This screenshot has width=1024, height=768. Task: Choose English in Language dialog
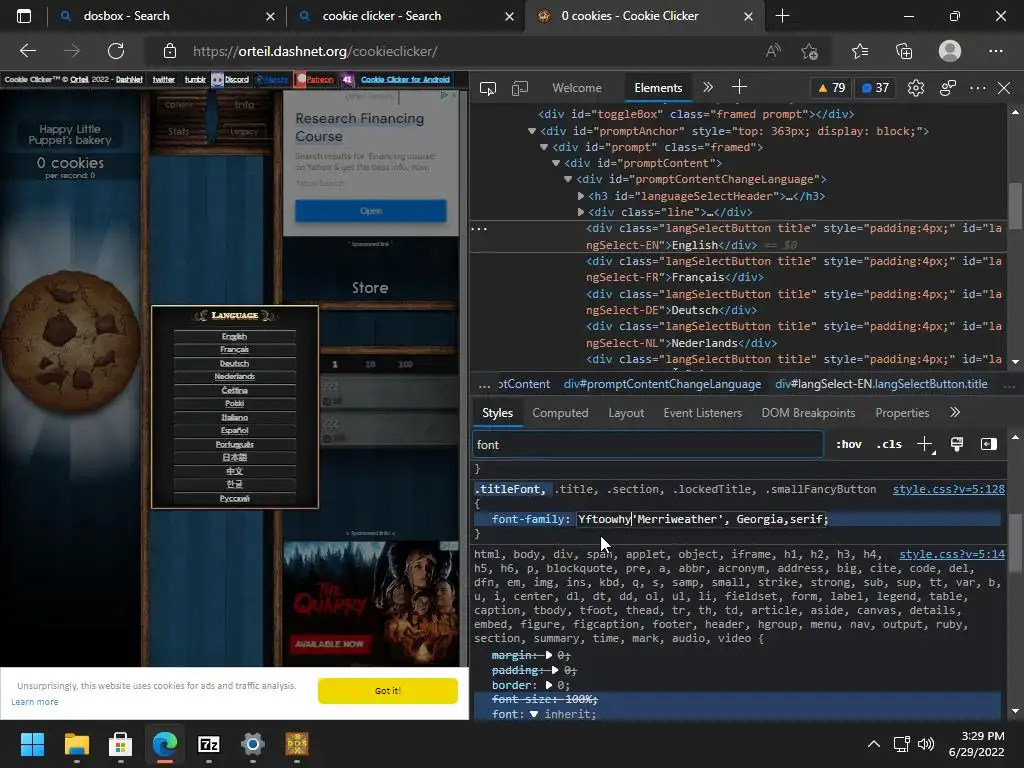234,336
